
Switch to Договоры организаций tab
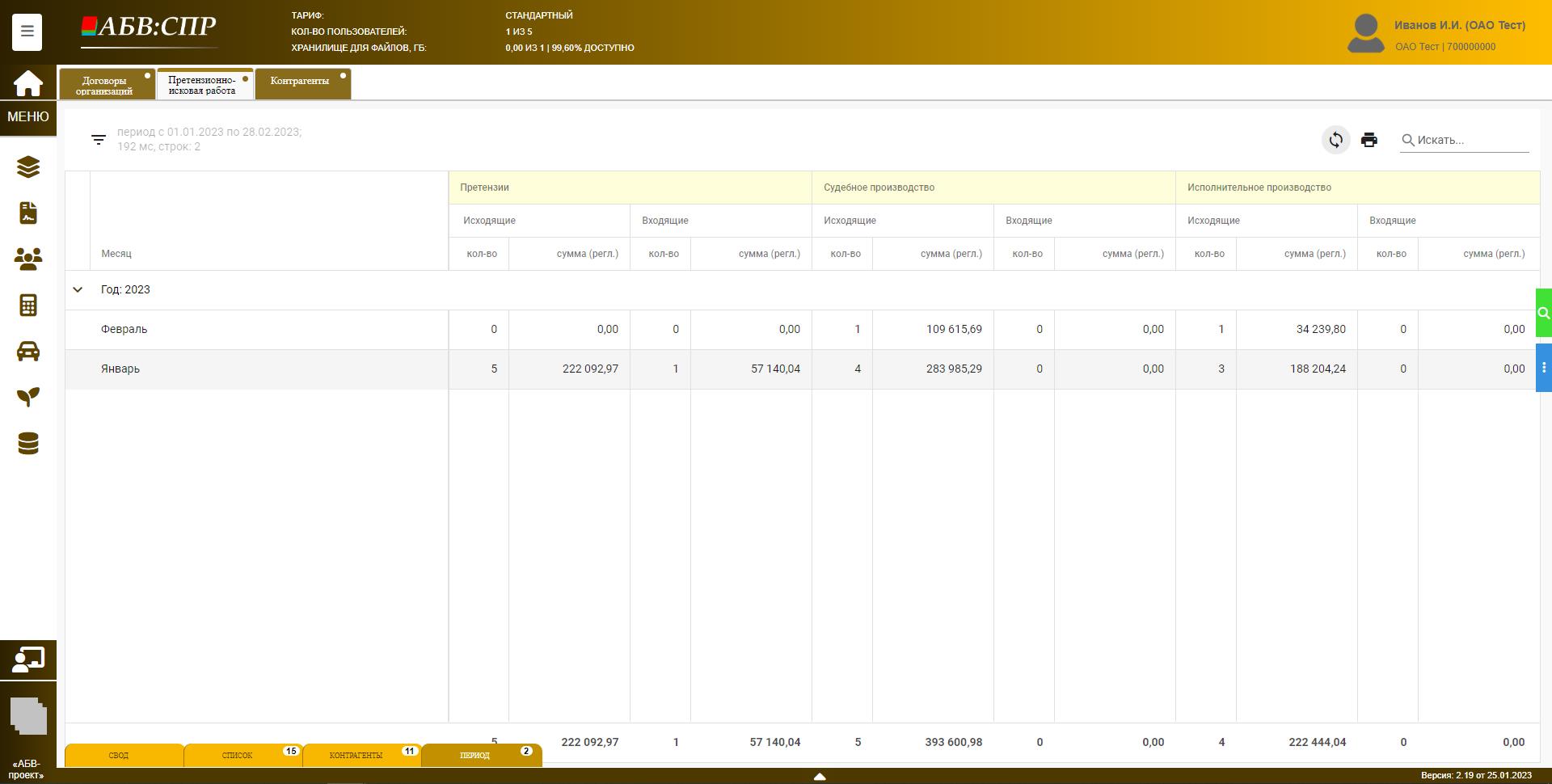[105, 85]
